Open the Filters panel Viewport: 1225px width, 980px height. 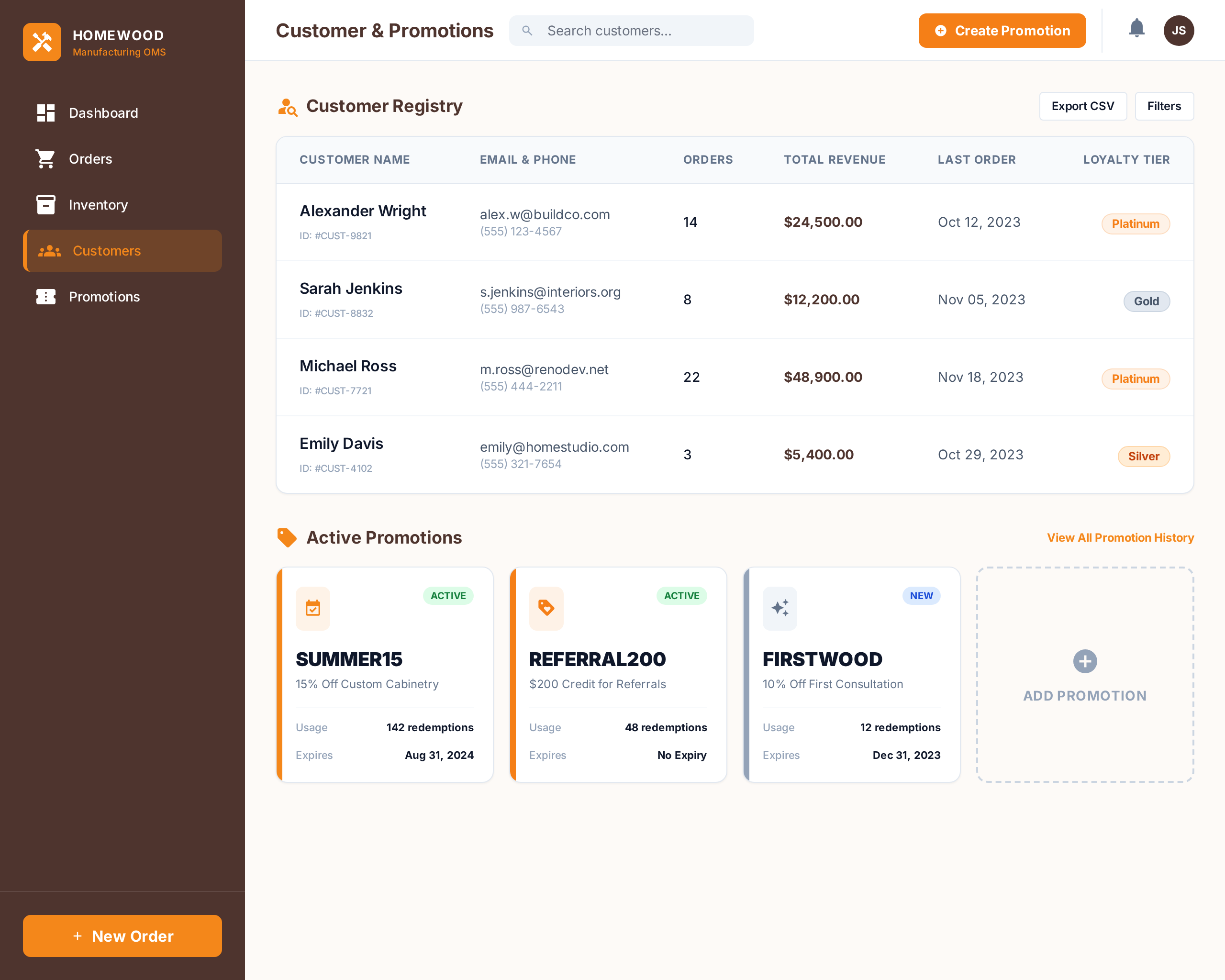tap(1164, 106)
